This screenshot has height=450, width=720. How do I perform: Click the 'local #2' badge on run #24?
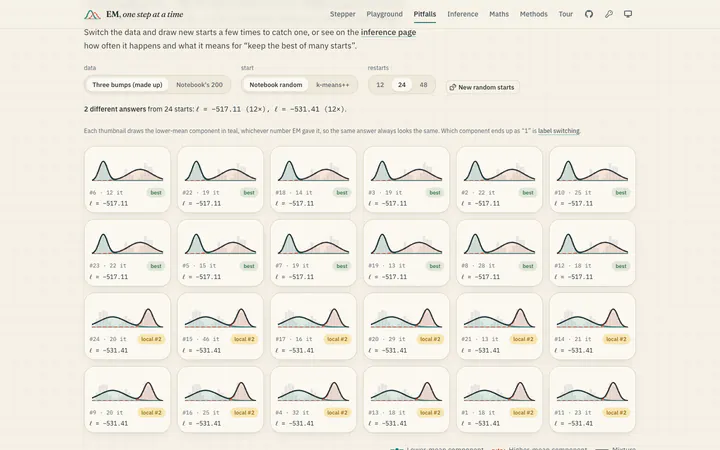tap(151, 339)
